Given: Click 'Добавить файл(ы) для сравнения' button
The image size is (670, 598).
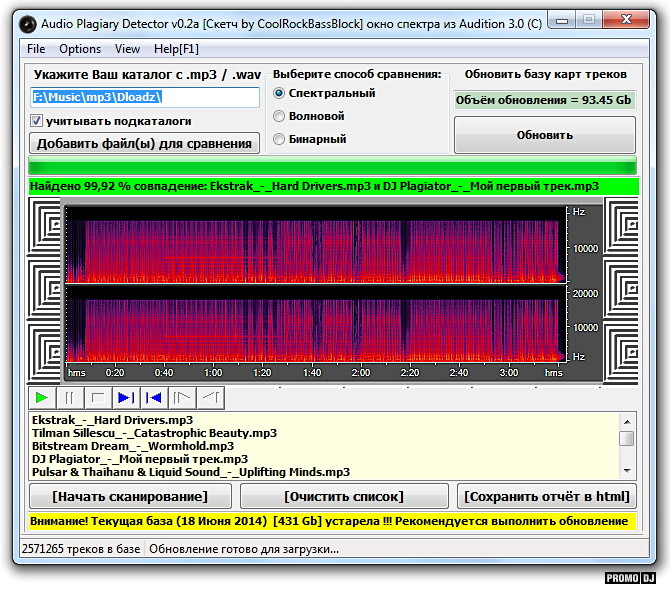Looking at the screenshot, I should 144,143.
